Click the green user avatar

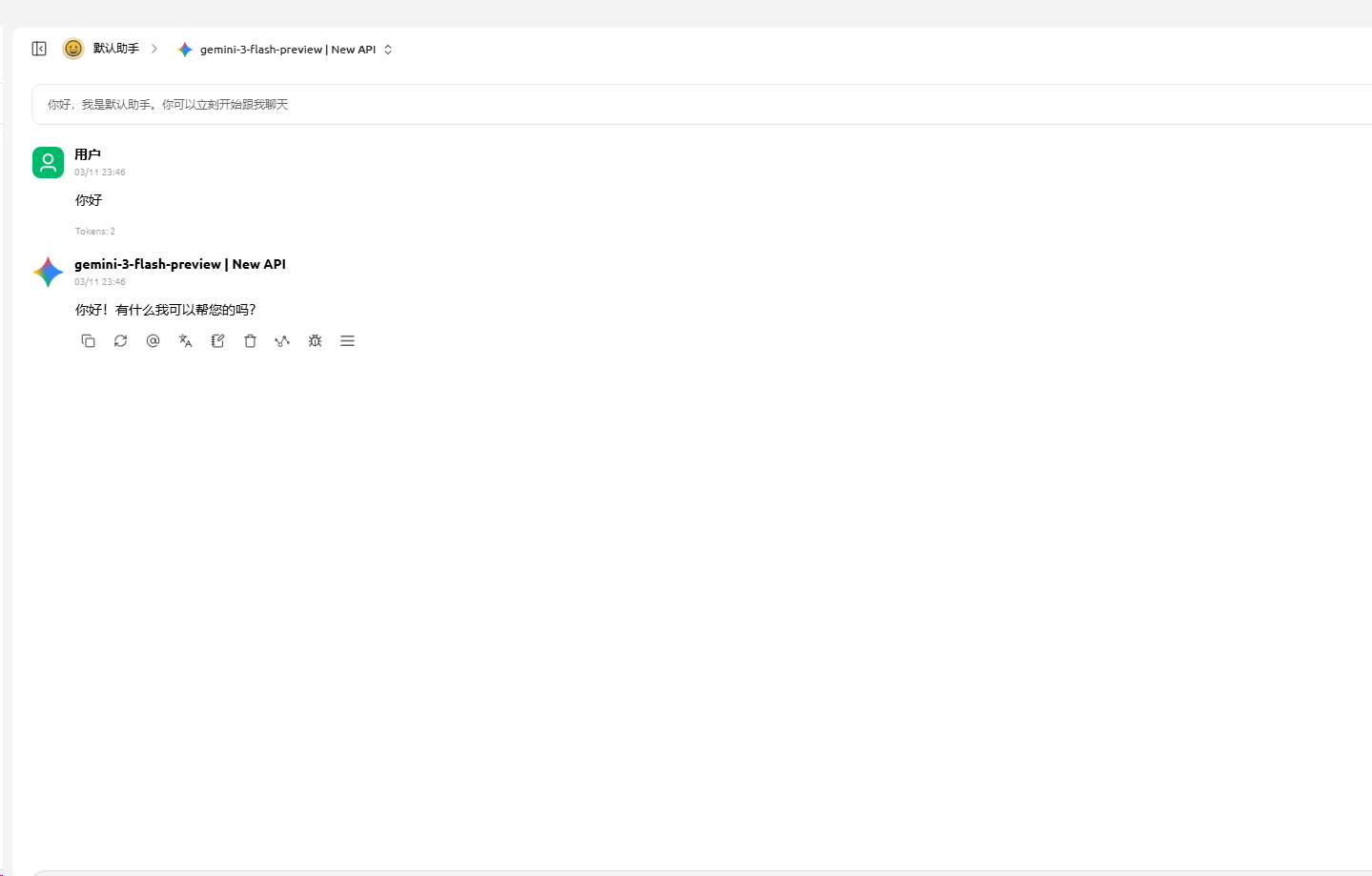[48, 162]
